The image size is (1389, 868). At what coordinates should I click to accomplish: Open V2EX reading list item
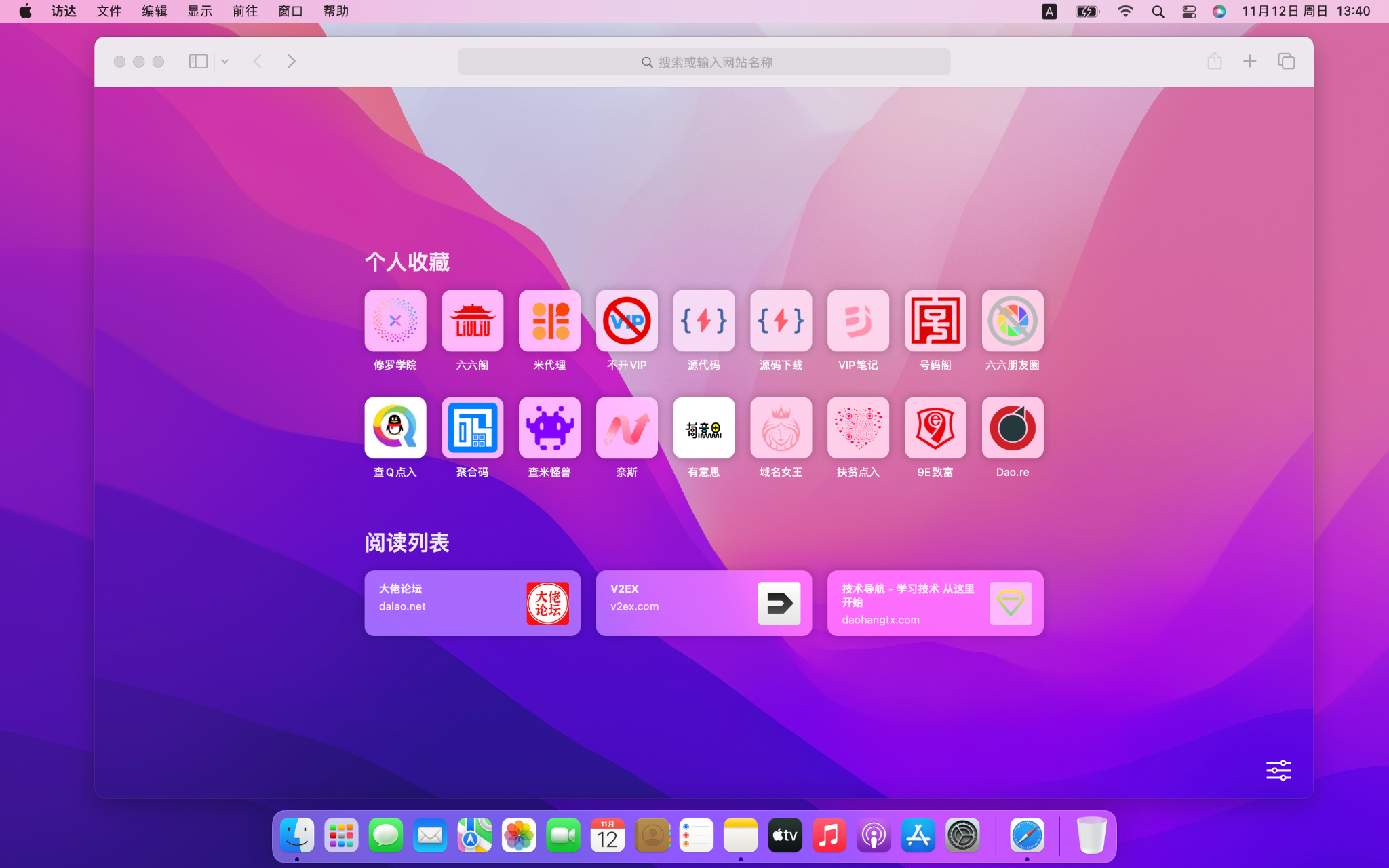click(703, 603)
